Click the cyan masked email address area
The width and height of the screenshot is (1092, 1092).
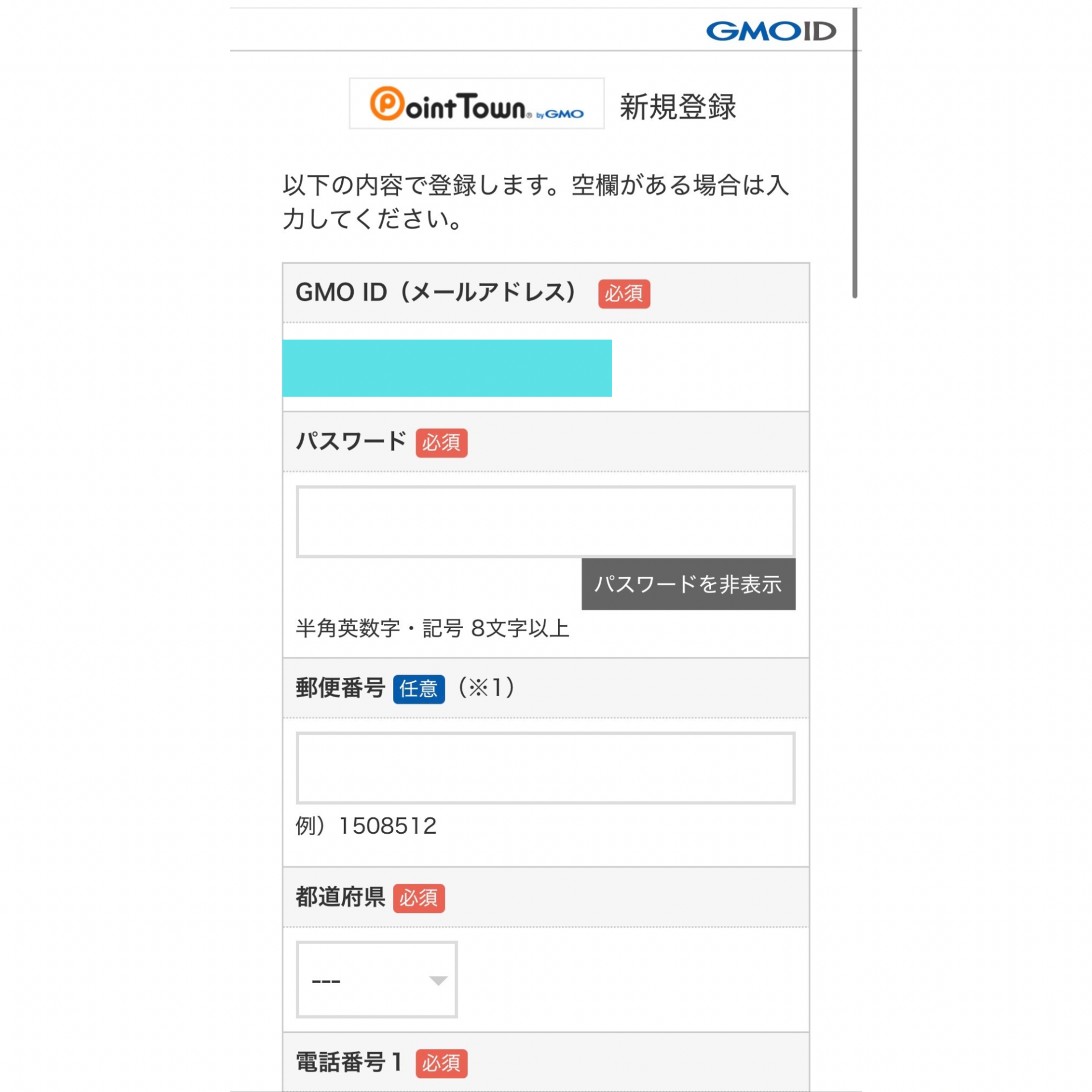[446, 368]
